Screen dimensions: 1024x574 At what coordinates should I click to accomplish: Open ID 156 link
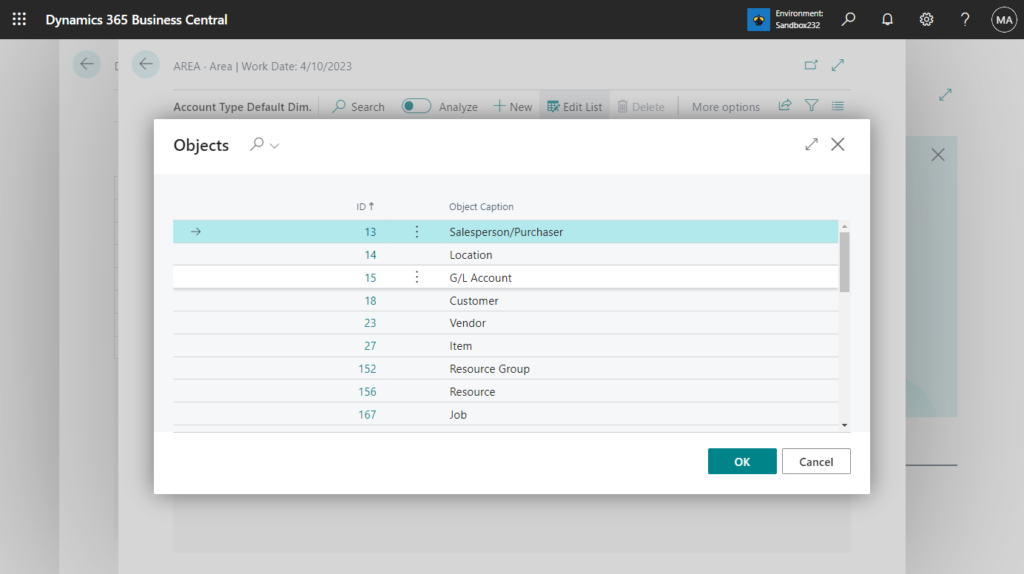367,391
